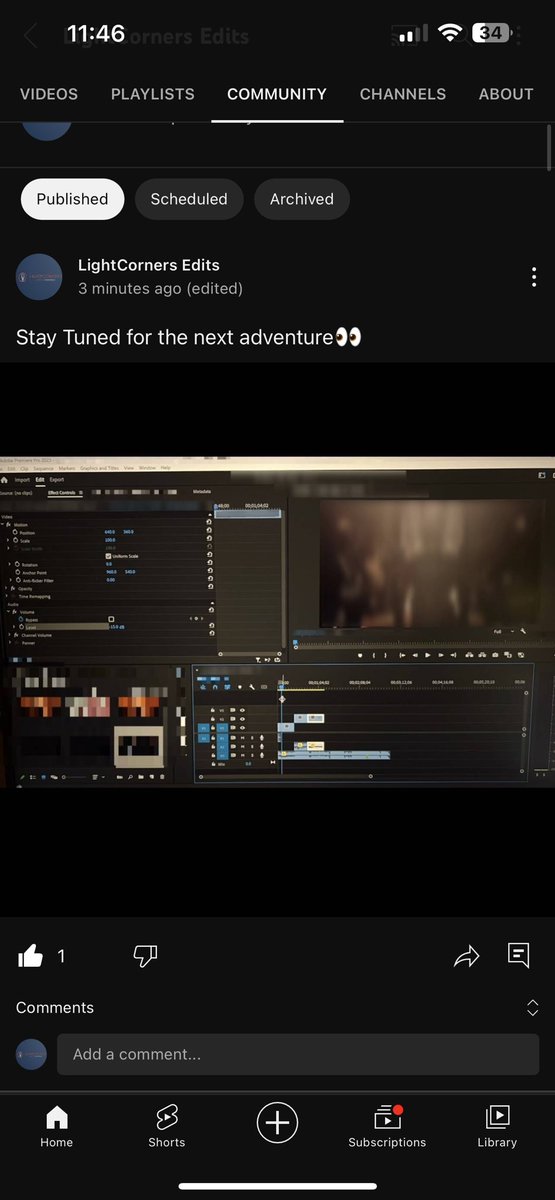Tap the avatar beside the comment box

point(32,1054)
